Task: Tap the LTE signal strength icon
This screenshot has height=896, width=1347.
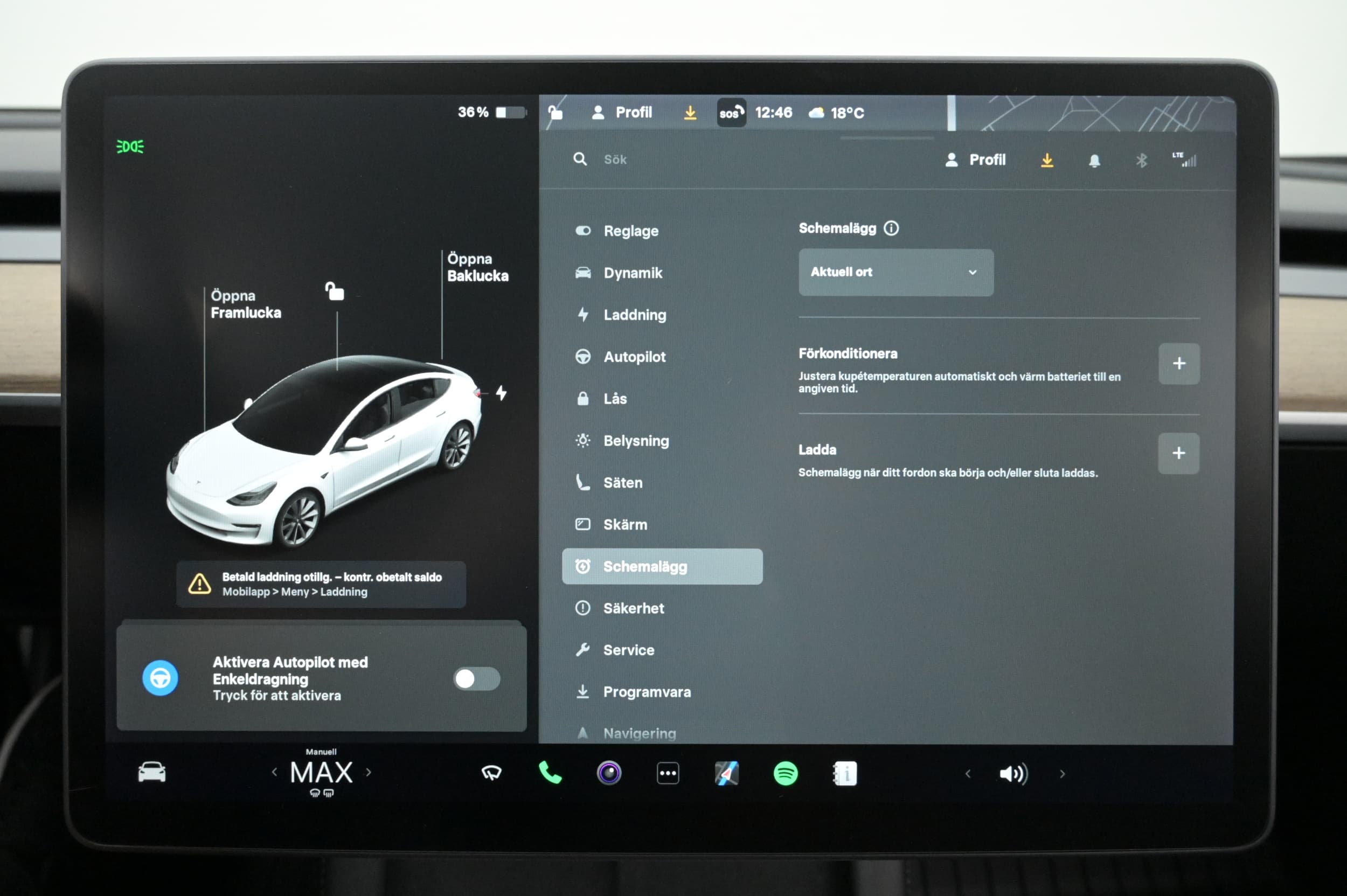Action: (1184, 159)
